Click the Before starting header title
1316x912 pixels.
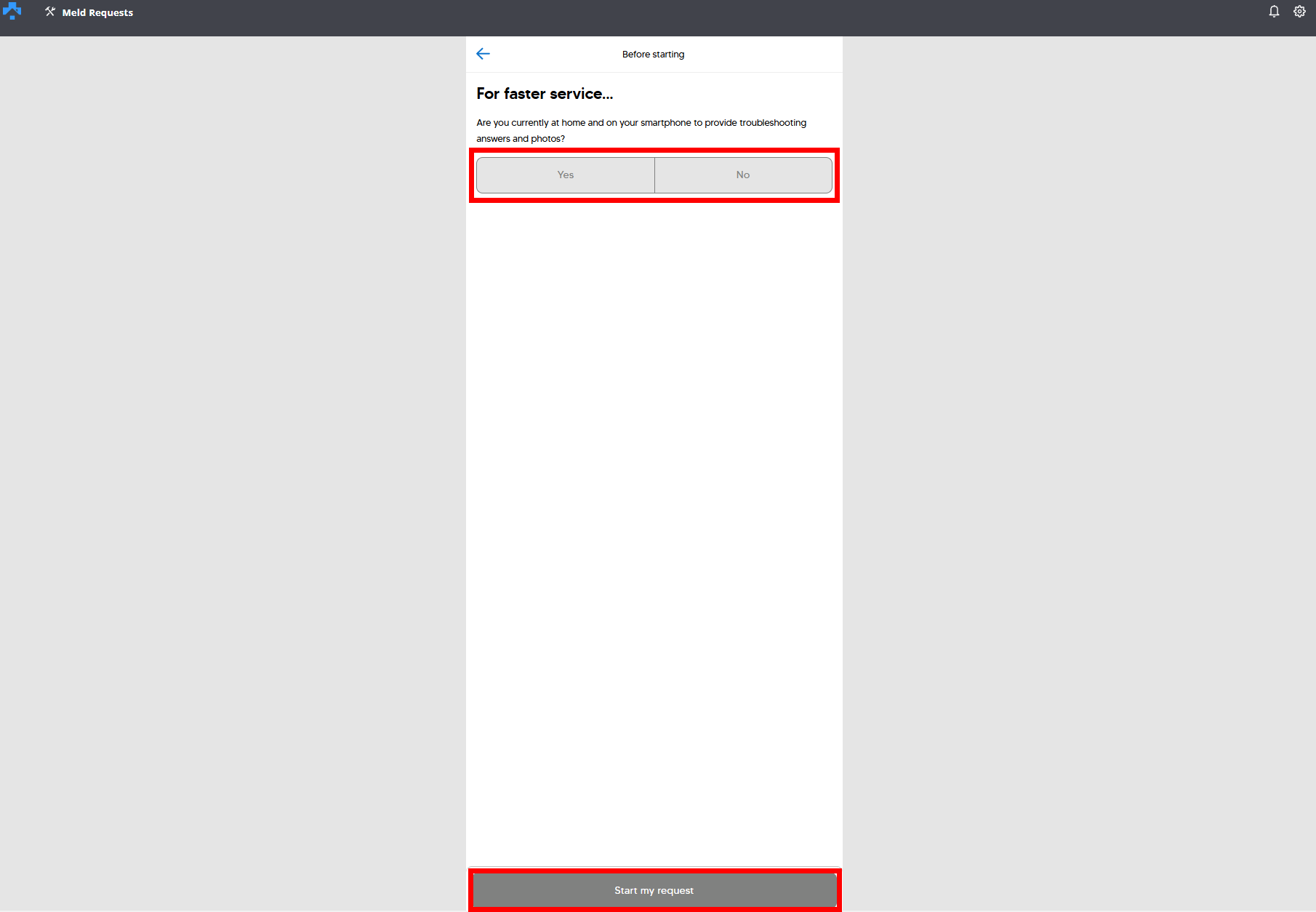click(x=653, y=55)
